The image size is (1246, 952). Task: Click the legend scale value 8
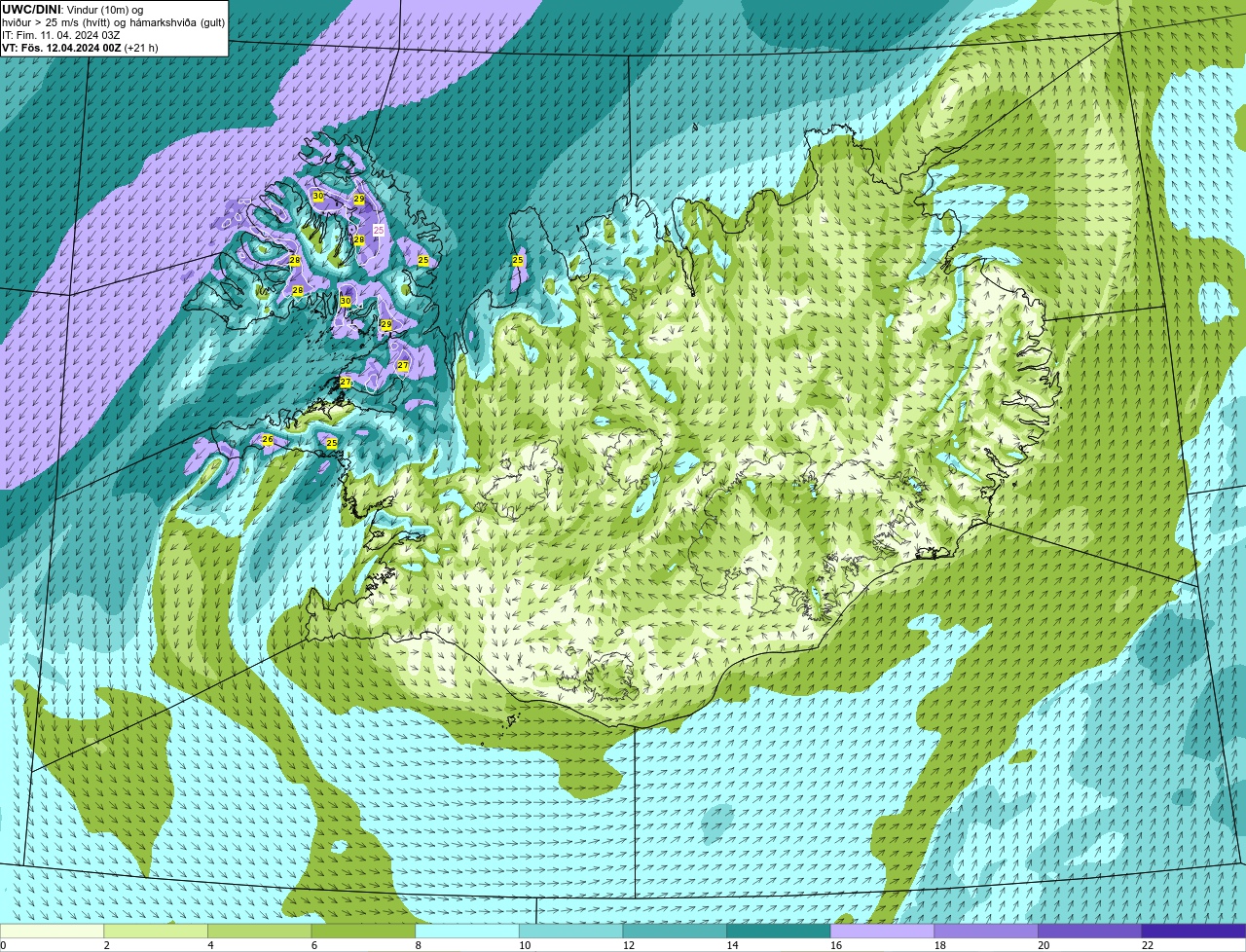(419, 945)
